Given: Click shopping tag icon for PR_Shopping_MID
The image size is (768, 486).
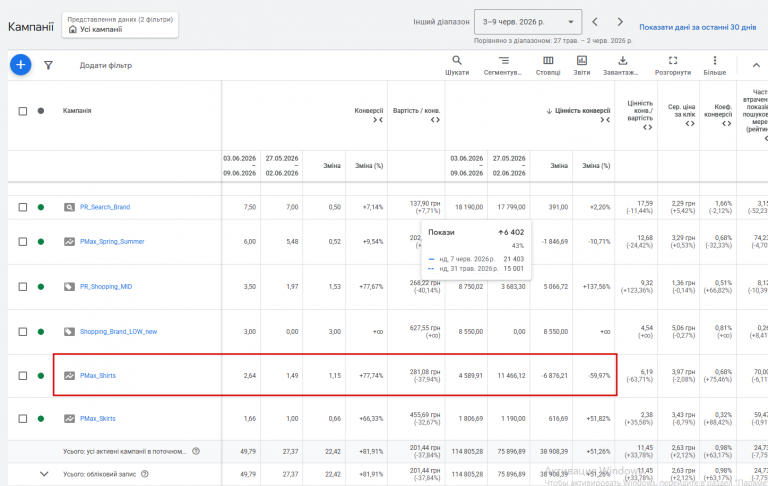Looking at the screenshot, I should [x=69, y=287].
